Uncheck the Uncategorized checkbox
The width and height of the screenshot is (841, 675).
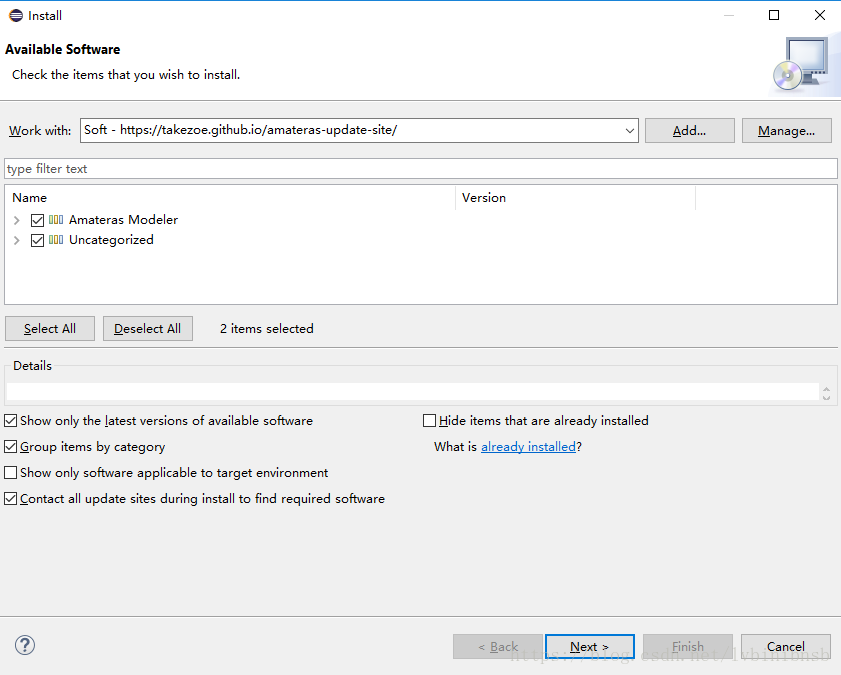pos(38,240)
